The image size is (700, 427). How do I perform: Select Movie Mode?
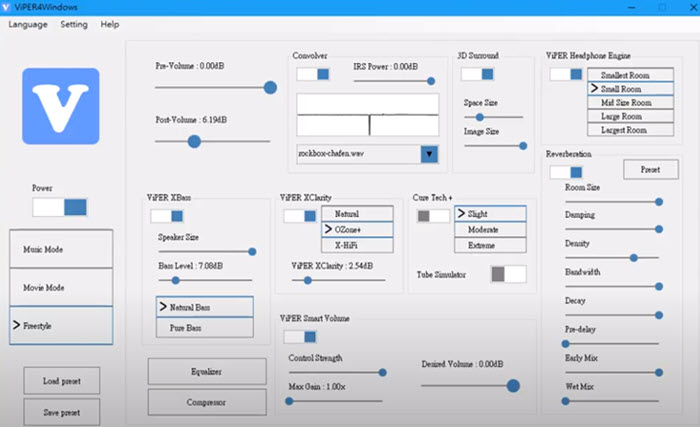tap(61, 287)
